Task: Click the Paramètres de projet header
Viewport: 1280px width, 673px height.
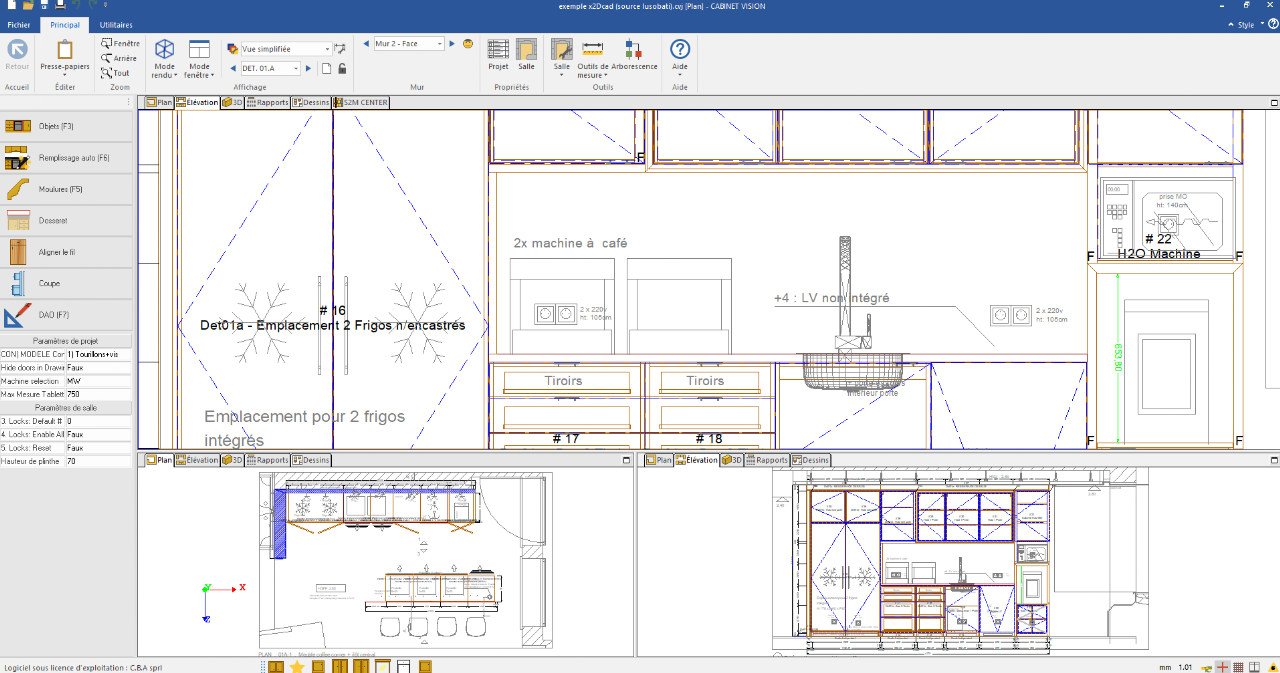Action: (x=66, y=340)
